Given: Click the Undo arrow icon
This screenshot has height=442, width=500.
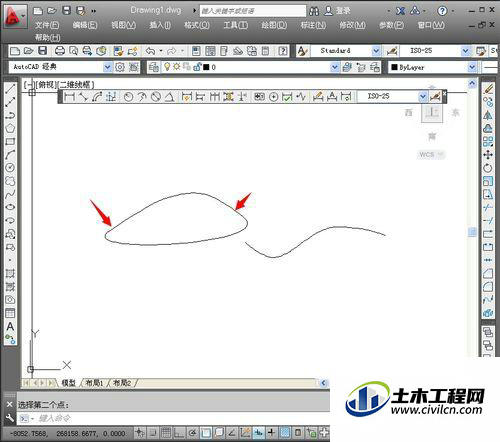Looking at the screenshot, I should tap(151, 51).
